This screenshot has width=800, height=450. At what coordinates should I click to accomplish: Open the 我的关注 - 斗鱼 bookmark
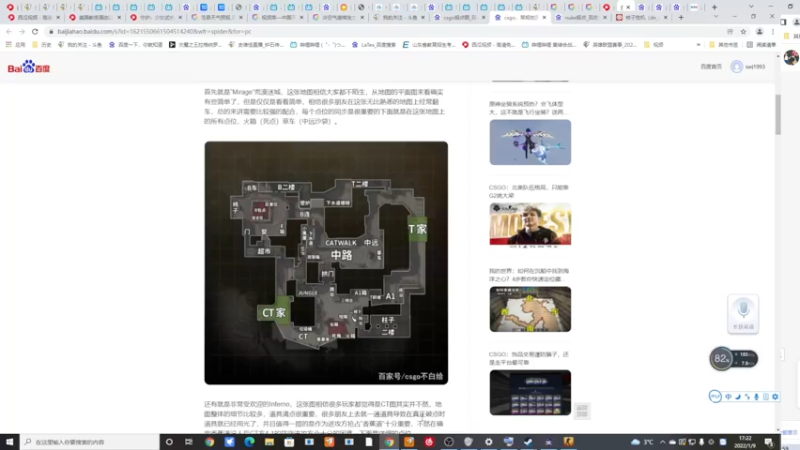80,45
